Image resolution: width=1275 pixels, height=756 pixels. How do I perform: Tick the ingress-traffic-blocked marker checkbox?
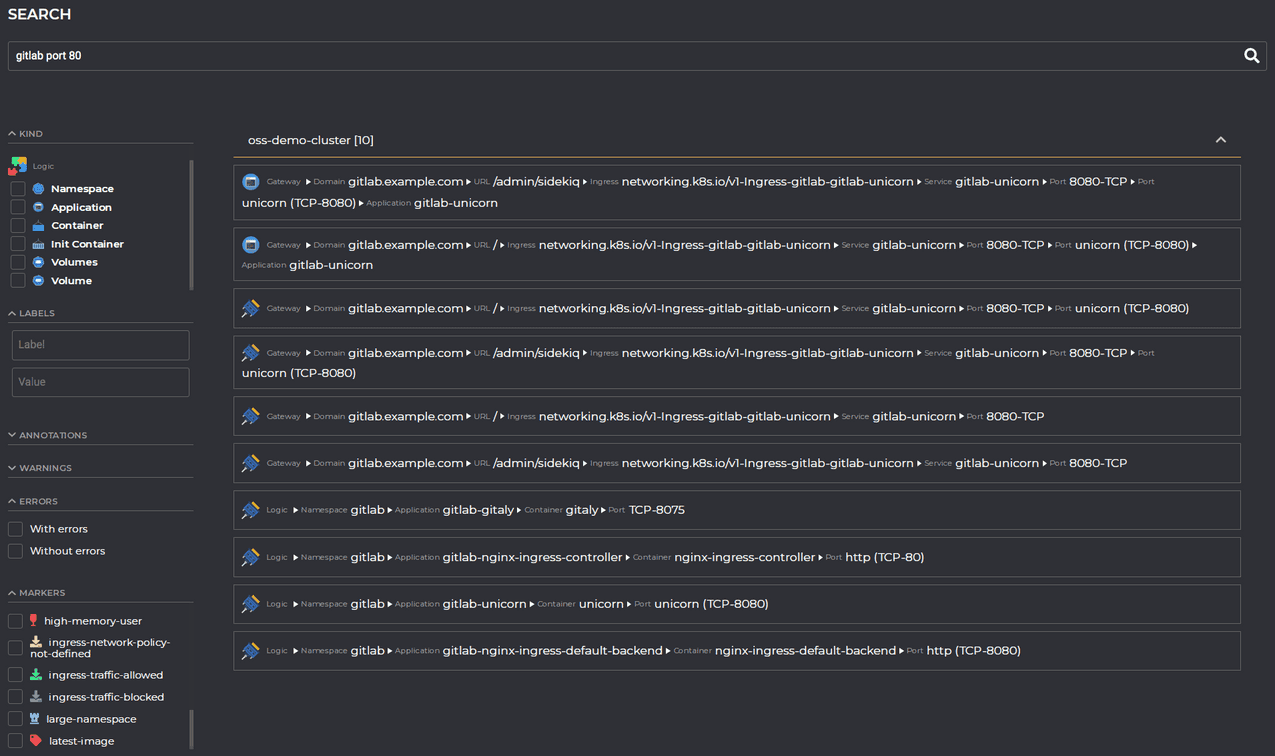tap(15, 697)
